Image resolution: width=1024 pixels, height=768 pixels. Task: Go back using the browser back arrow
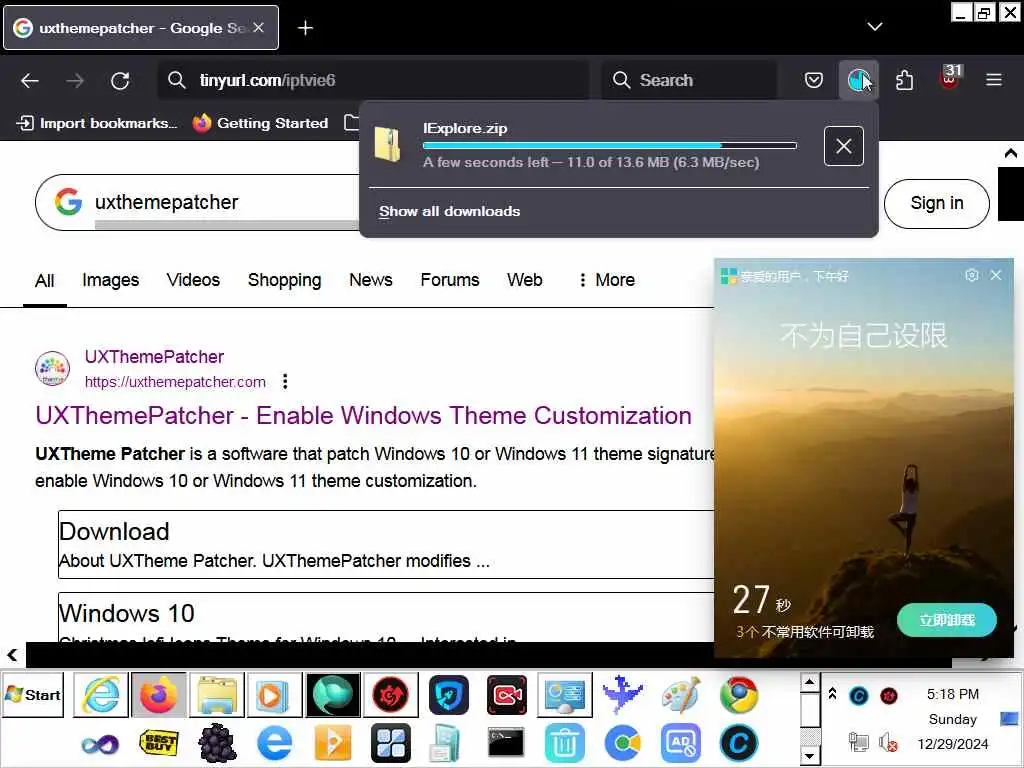point(30,80)
